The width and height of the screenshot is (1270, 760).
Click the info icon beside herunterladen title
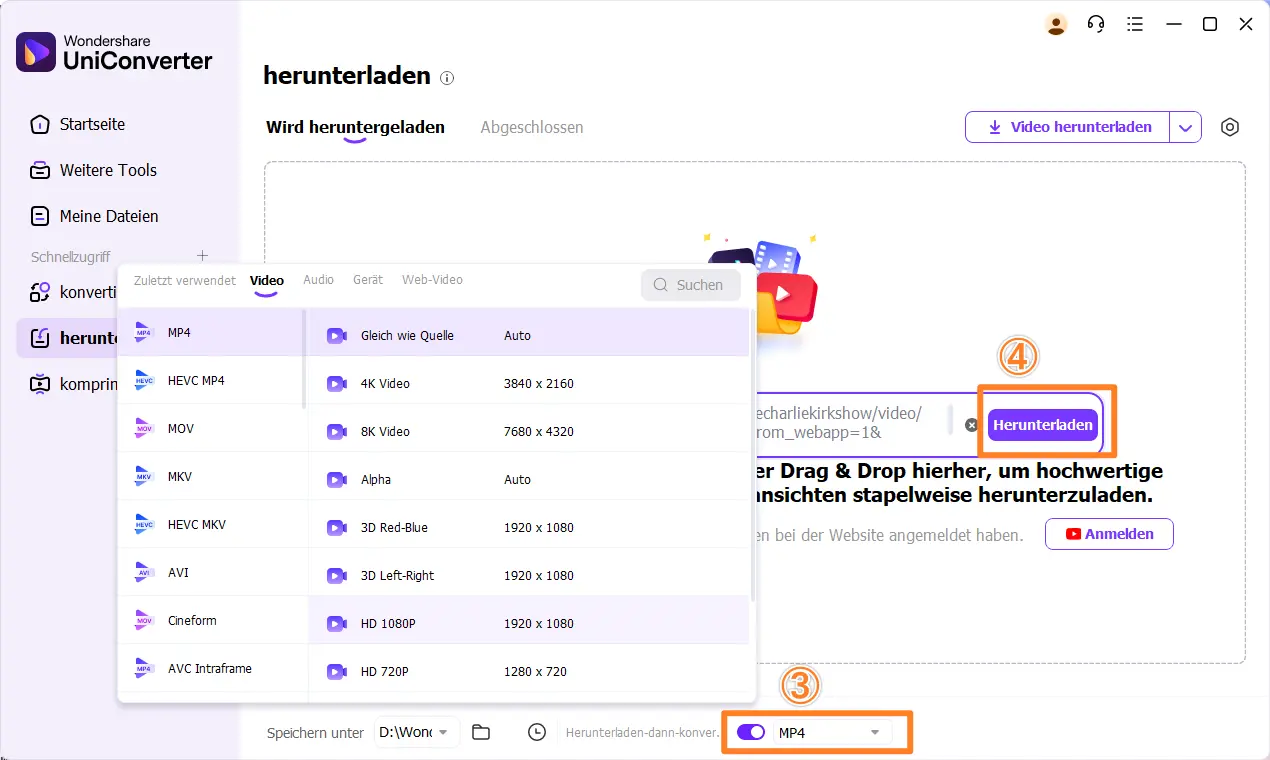pos(447,78)
